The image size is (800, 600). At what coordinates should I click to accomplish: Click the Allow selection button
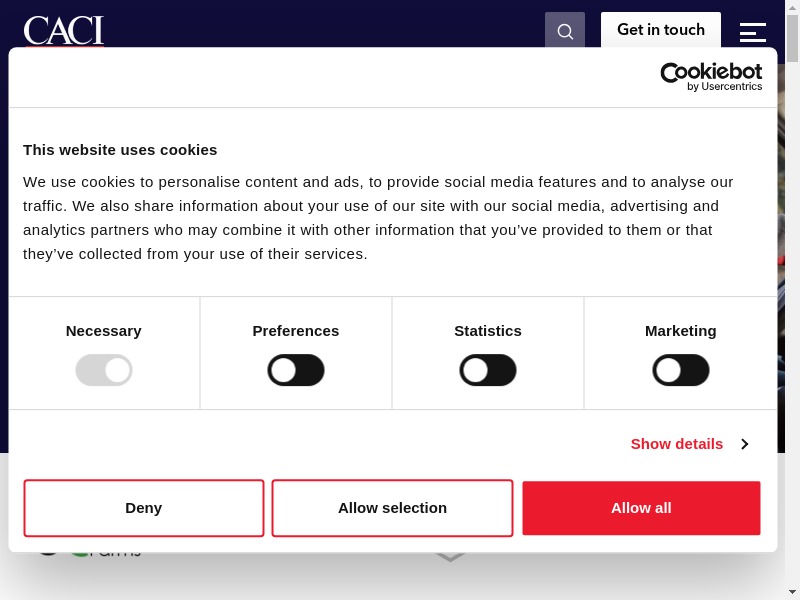pos(392,508)
